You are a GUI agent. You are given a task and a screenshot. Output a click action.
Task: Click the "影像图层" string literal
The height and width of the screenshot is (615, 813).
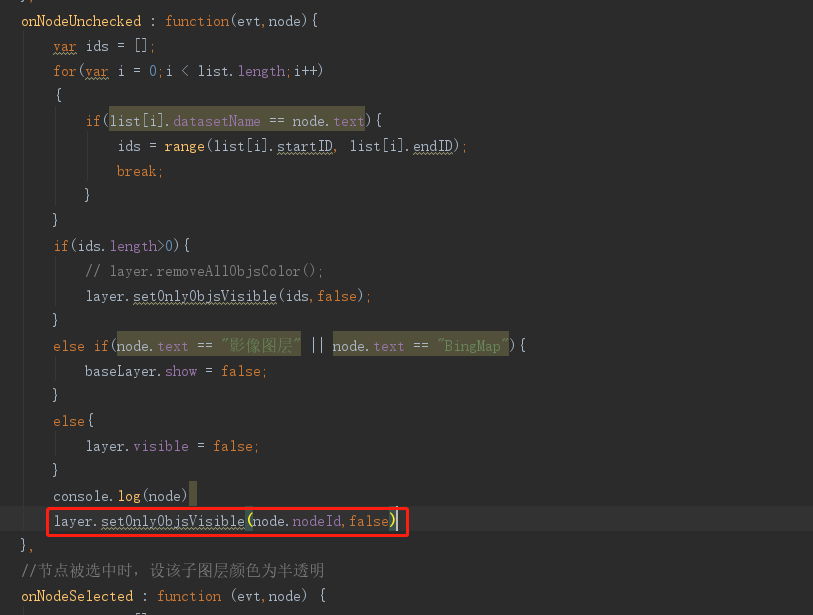(261, 346)
